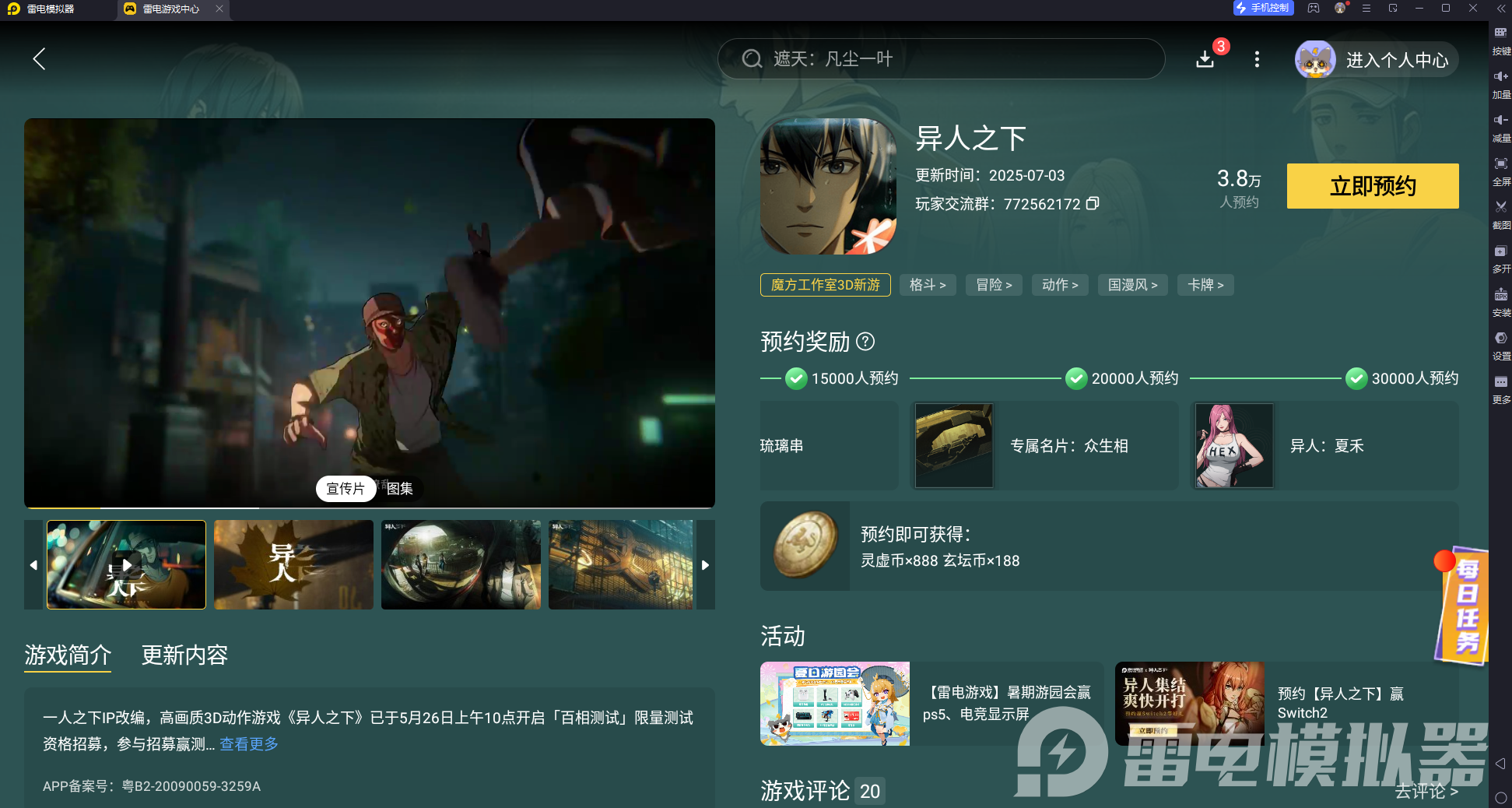
Task: Open emulator 设置
Action: tap(1501, 346)
